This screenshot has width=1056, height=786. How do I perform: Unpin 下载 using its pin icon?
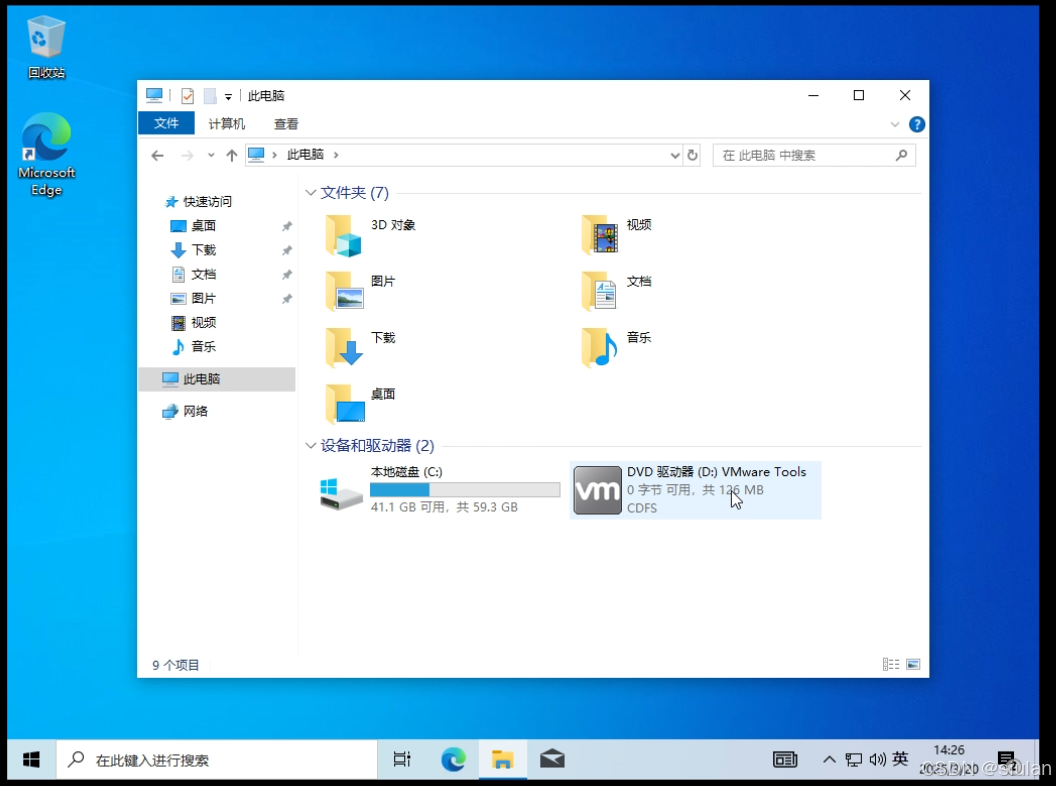point(287,251)
